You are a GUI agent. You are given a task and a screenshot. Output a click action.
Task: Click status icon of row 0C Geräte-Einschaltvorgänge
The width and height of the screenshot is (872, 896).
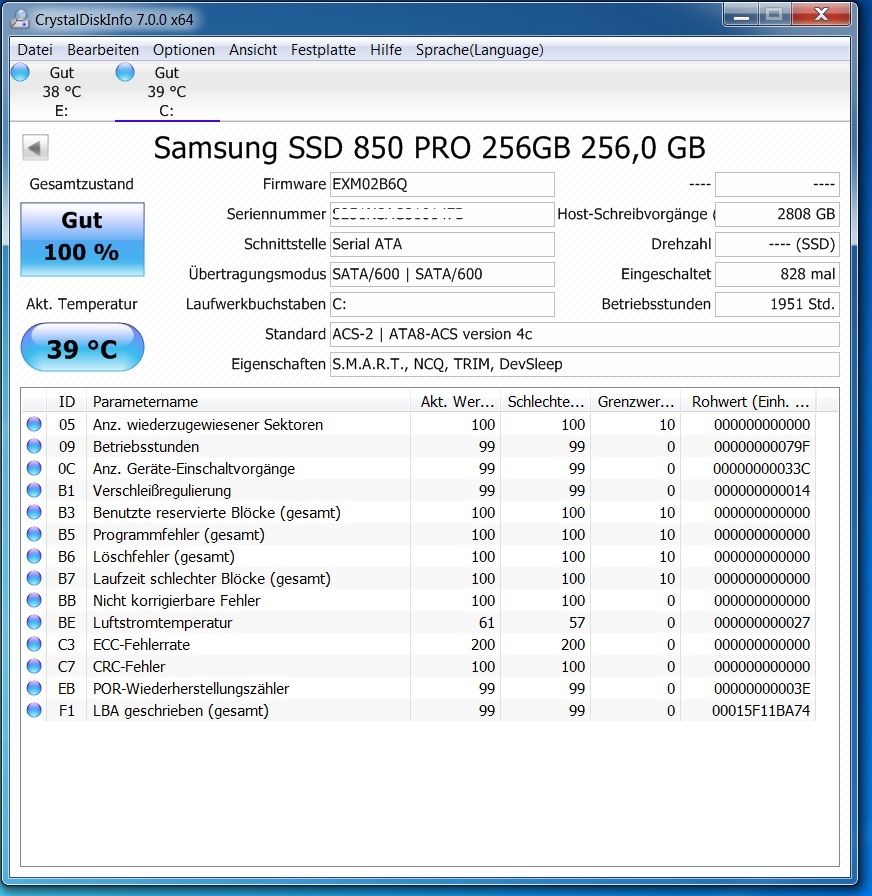point(34,469)
